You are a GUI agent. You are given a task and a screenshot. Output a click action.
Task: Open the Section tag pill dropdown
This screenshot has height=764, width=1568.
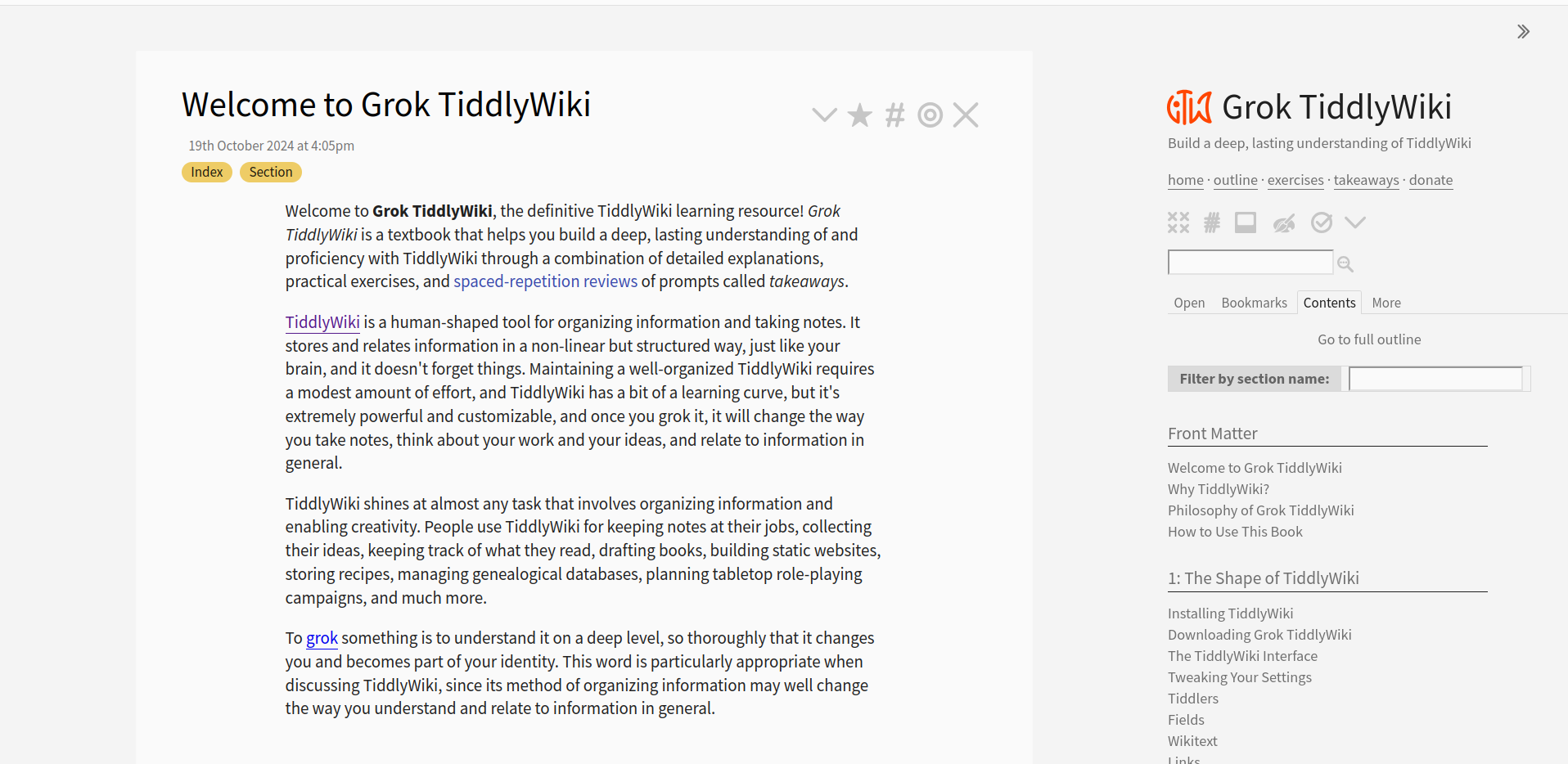pyautogui.click(x=270, y=172)
